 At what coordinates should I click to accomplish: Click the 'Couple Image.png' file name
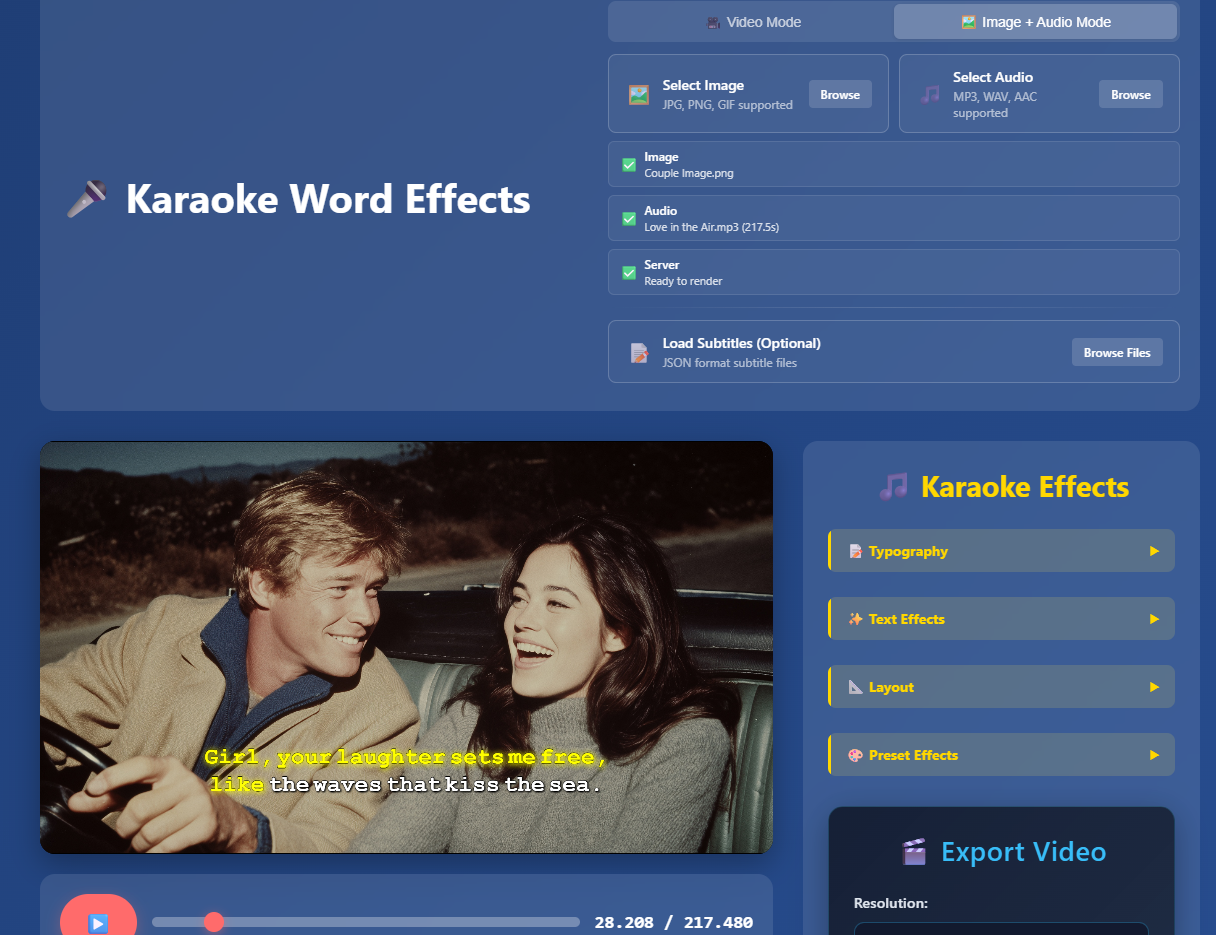[x=689, y=173]
